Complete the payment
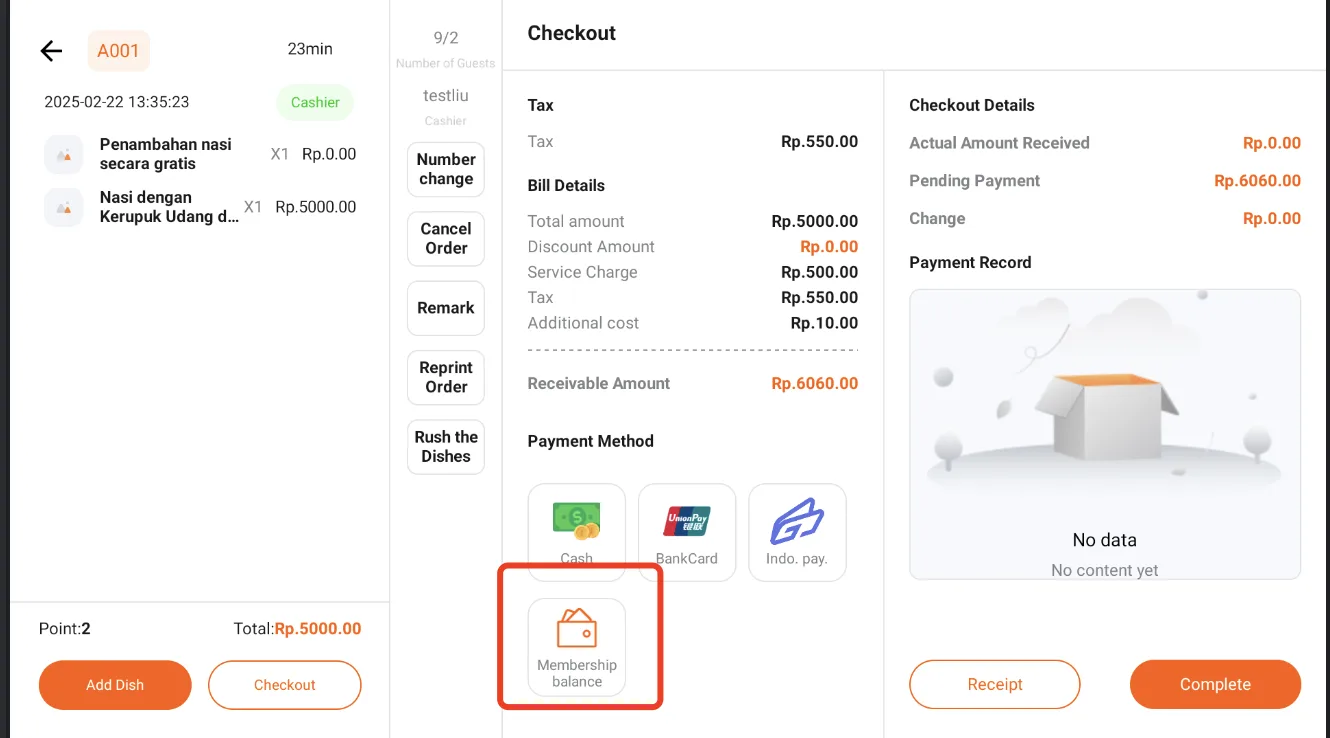The image size is (1330, 738). (x=1215, y=685)
